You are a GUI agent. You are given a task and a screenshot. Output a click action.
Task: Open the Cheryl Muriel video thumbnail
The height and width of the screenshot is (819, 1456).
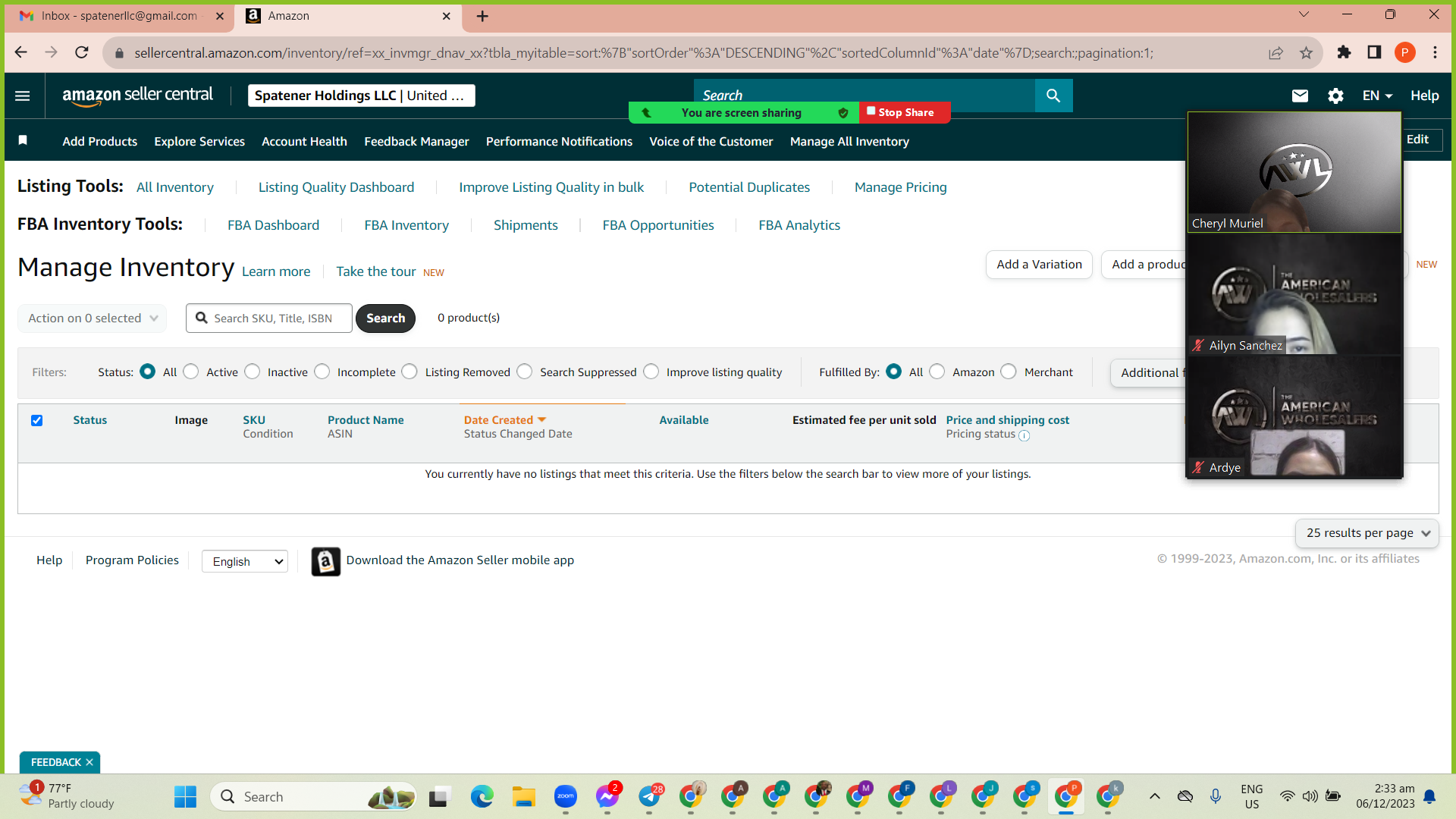click(x=1294, y=172)
